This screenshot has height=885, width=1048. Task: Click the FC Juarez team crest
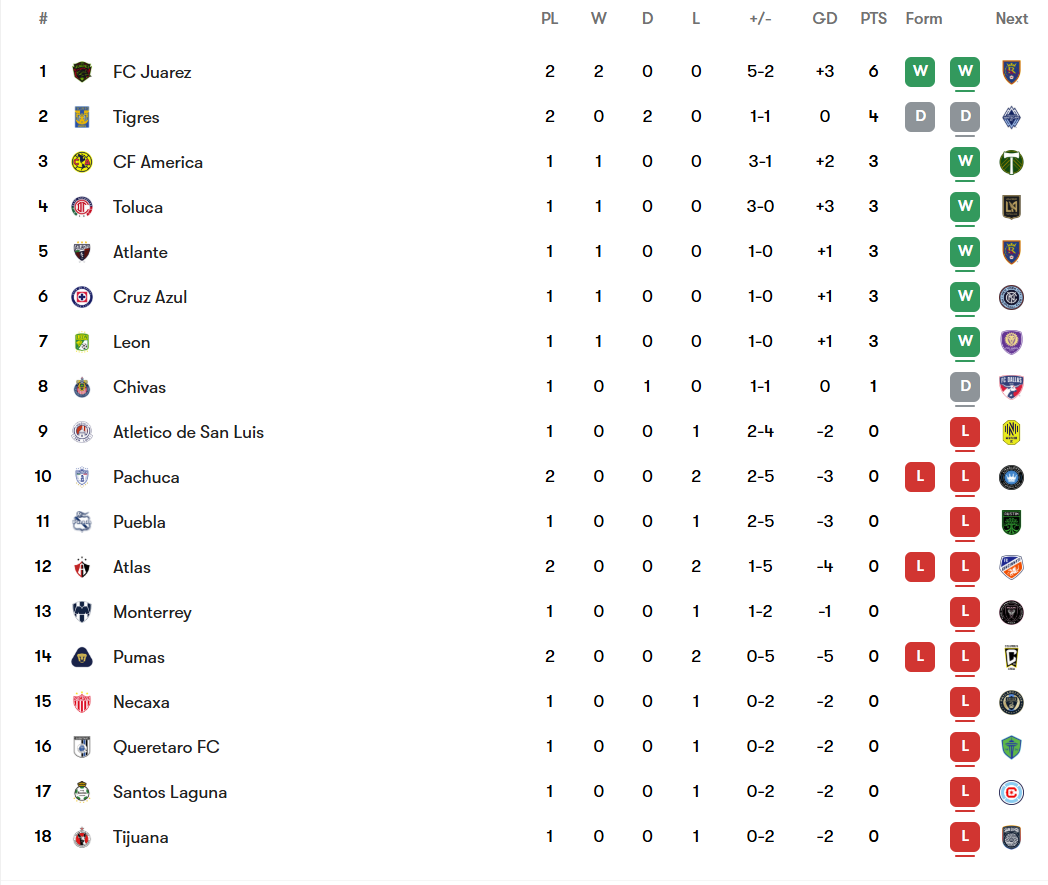(82, 72)
